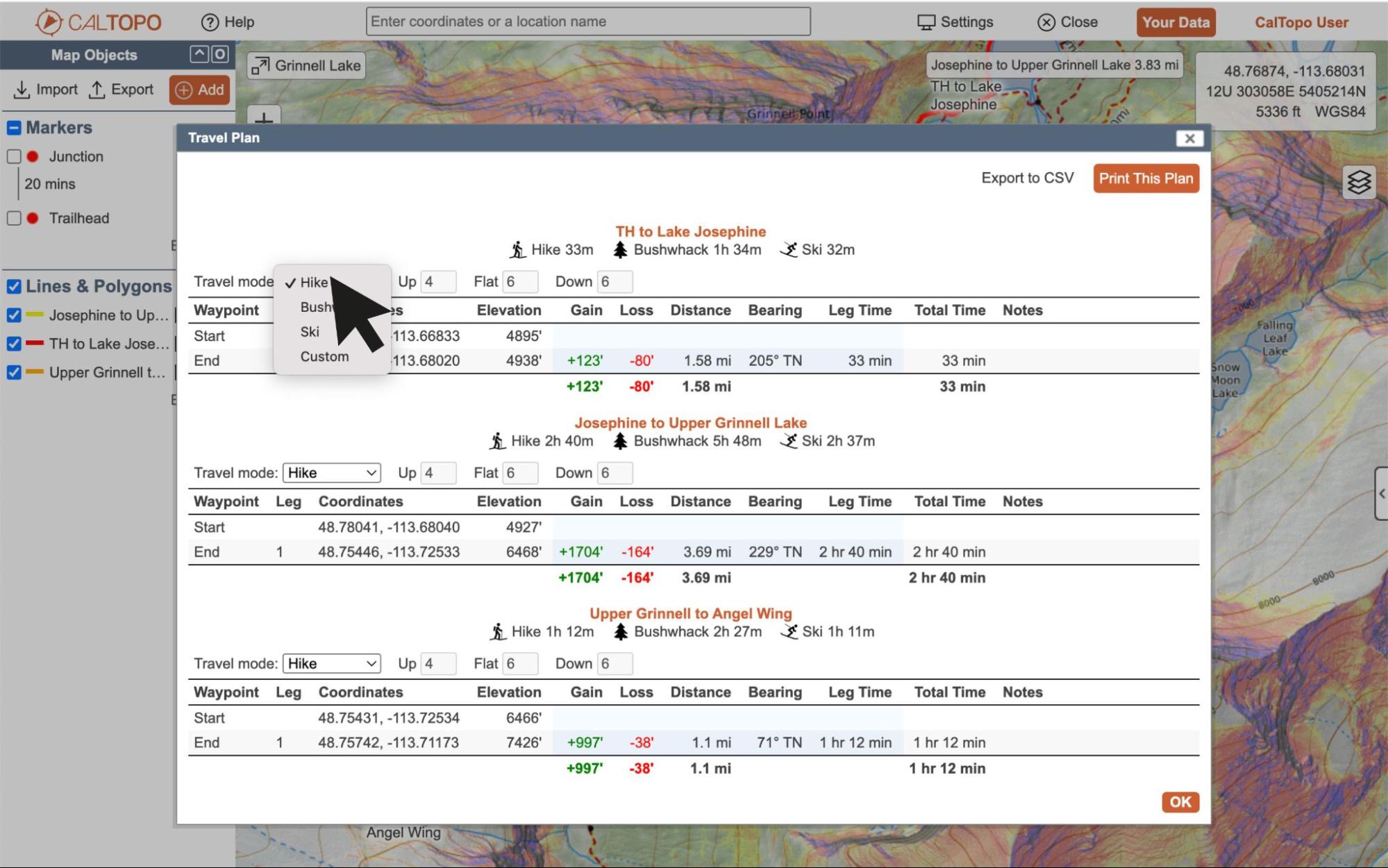1388x868 pixels.
Task: Select Ski from the travel mode list
Action: tap(310, 332)
